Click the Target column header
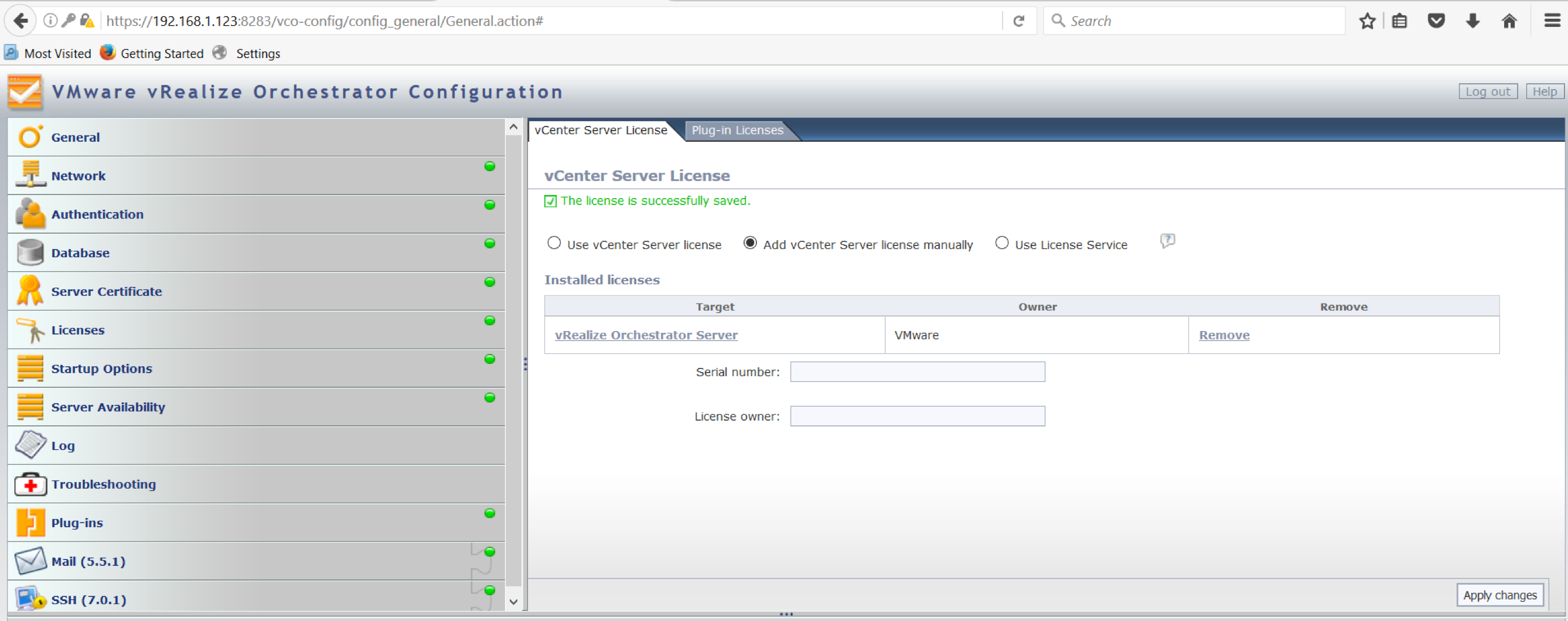This screenshot has height=621, width=1568. pyautogui.click(x=715, y=306)
